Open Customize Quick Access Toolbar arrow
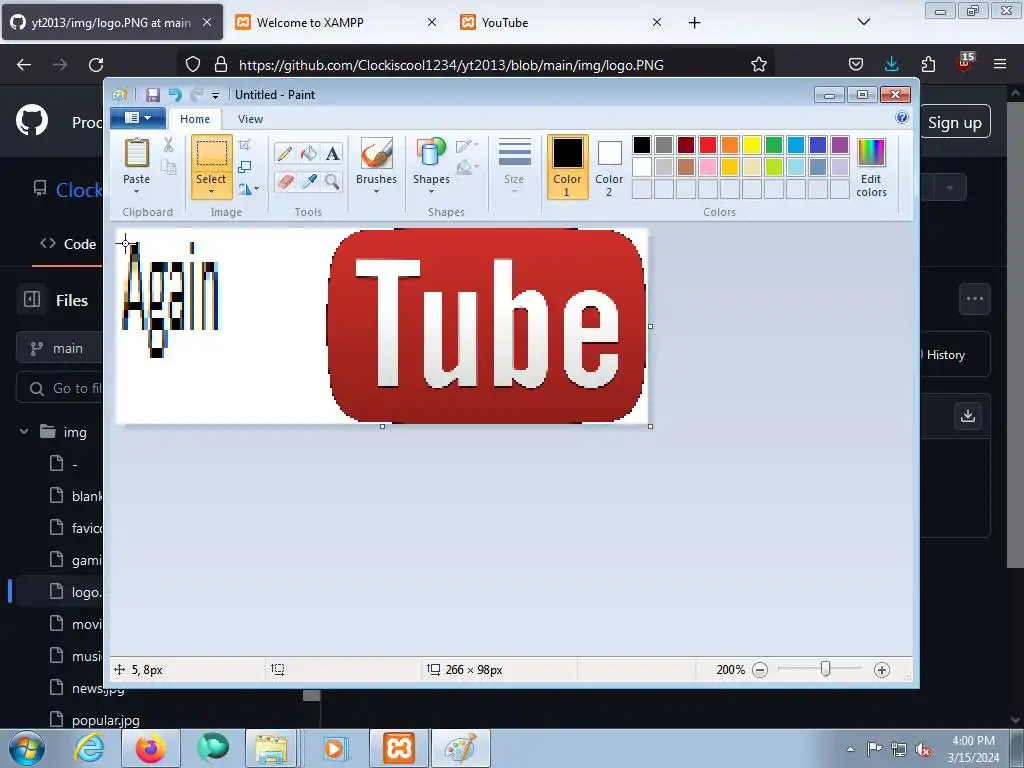1024x768 pixels. [x=216, y=95]
